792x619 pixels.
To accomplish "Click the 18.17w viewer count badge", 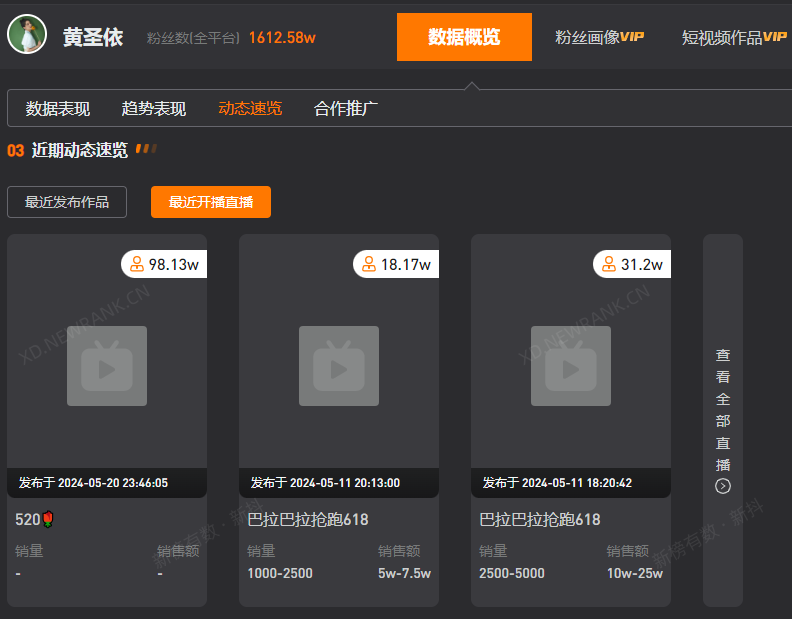I will tap(396, 264).
